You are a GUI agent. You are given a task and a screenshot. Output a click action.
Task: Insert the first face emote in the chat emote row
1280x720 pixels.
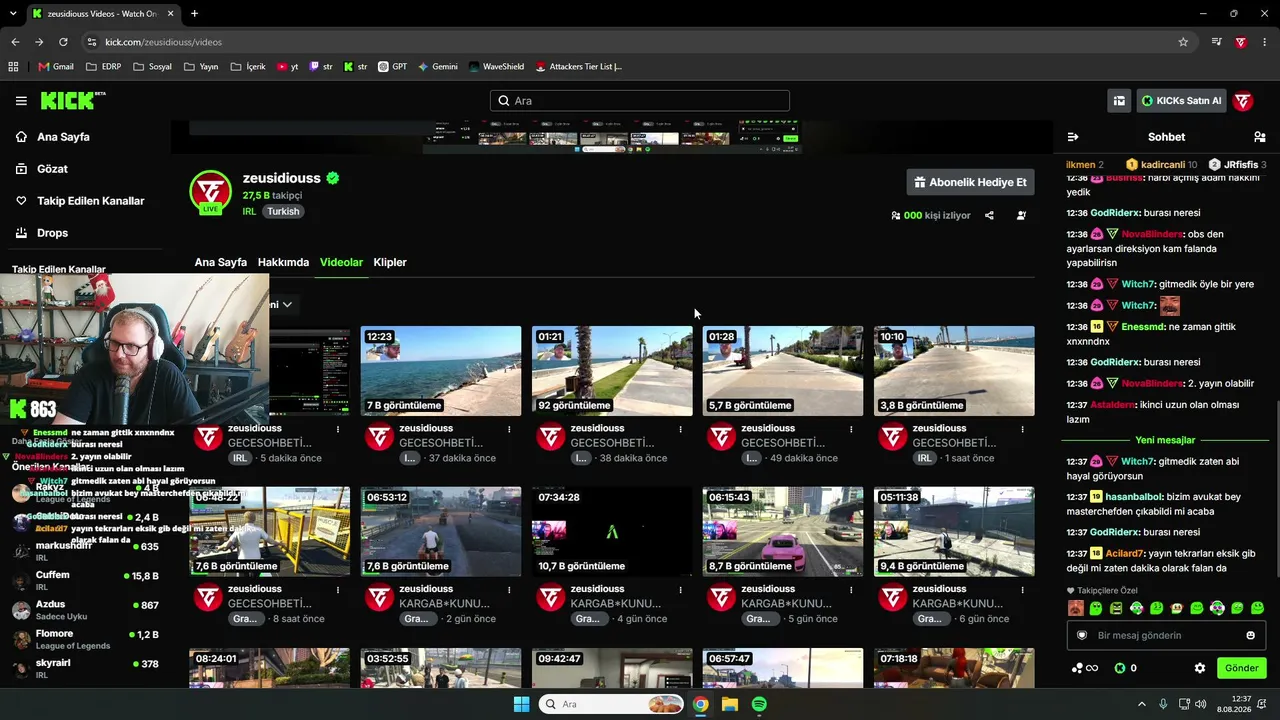coord(1075,608)
